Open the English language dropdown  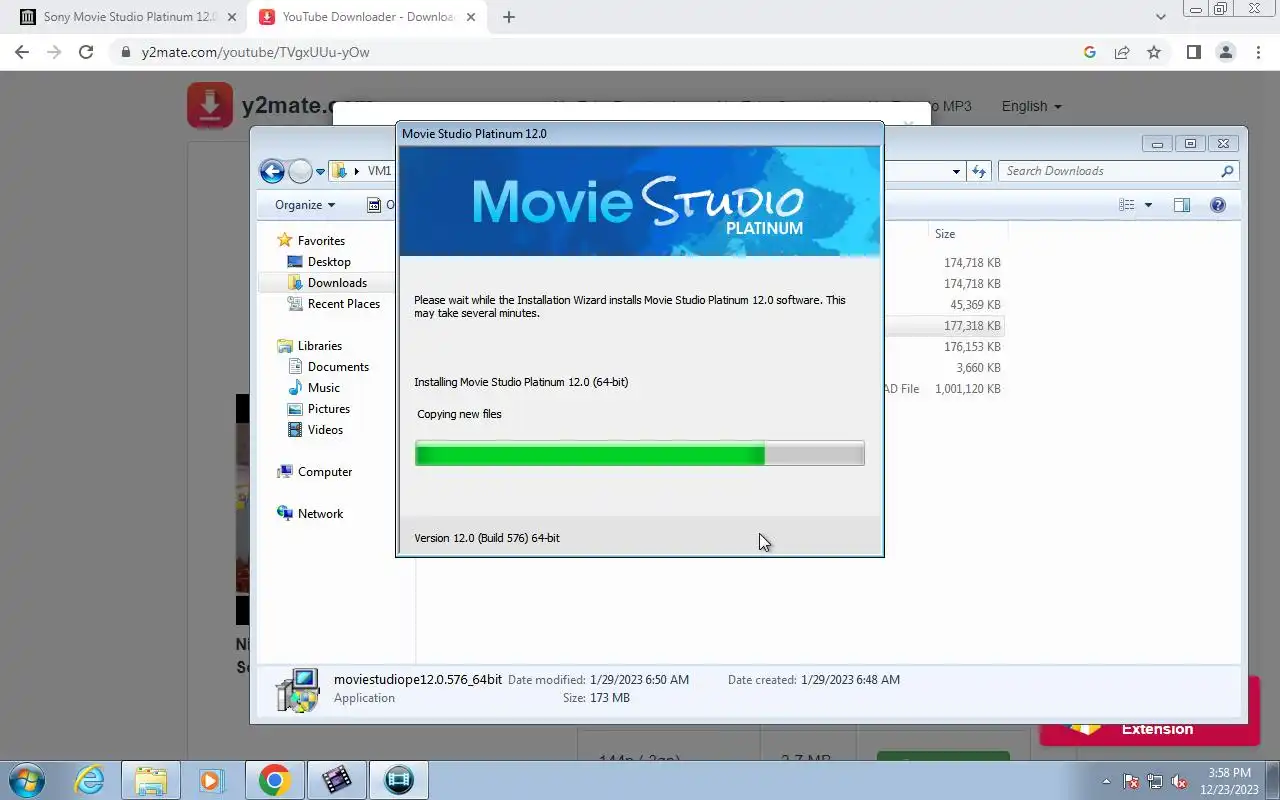(1031, 106)
